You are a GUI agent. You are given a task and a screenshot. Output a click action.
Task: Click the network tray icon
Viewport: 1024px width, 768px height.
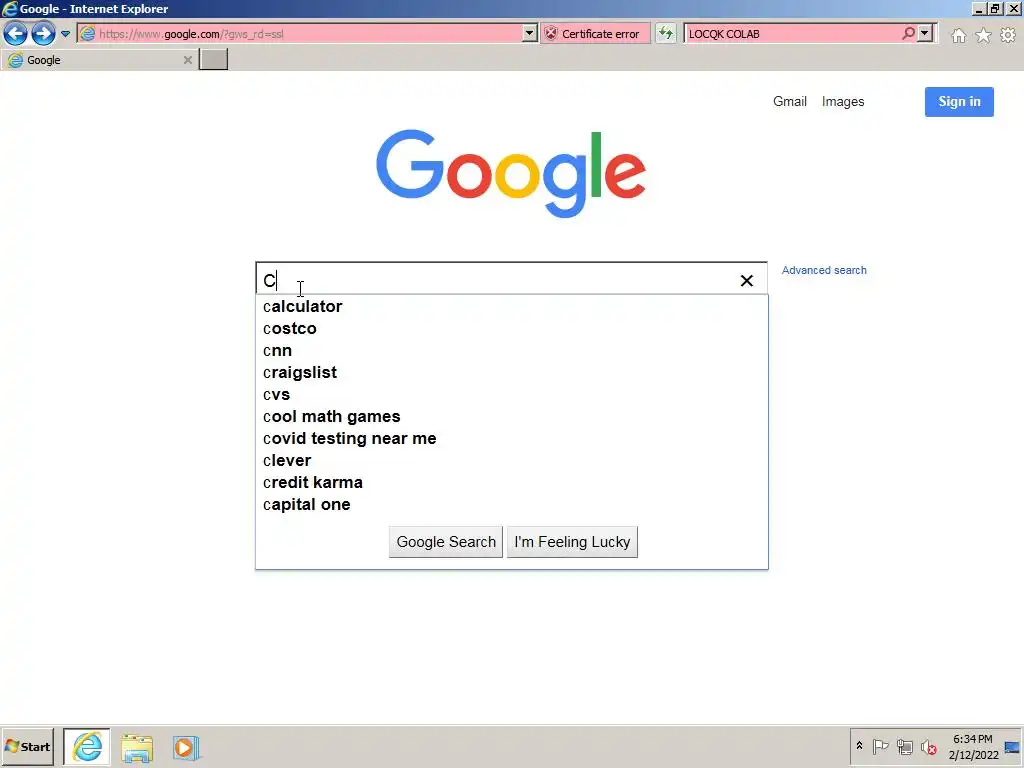tap(904, 746)
